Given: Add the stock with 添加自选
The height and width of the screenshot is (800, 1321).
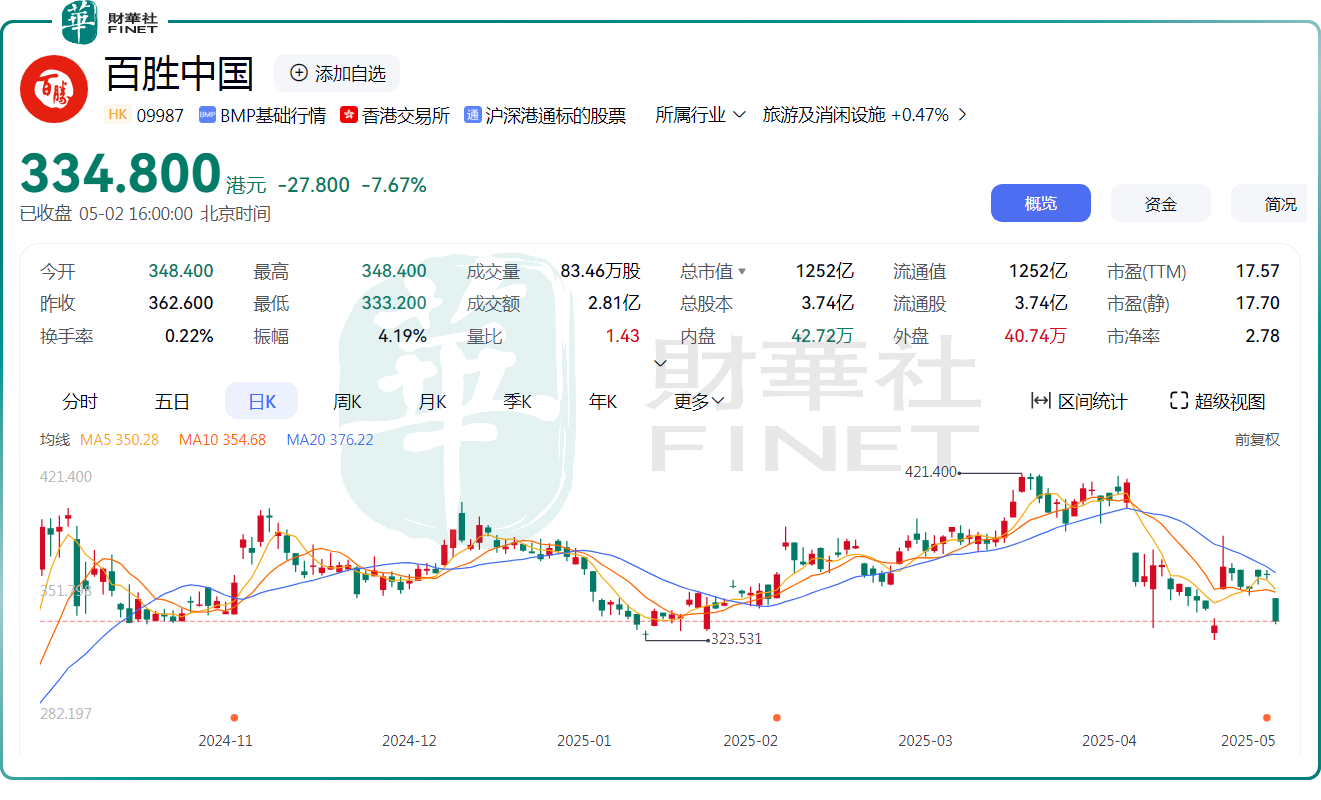Looking at the screenshot, I should coord(337,73).
